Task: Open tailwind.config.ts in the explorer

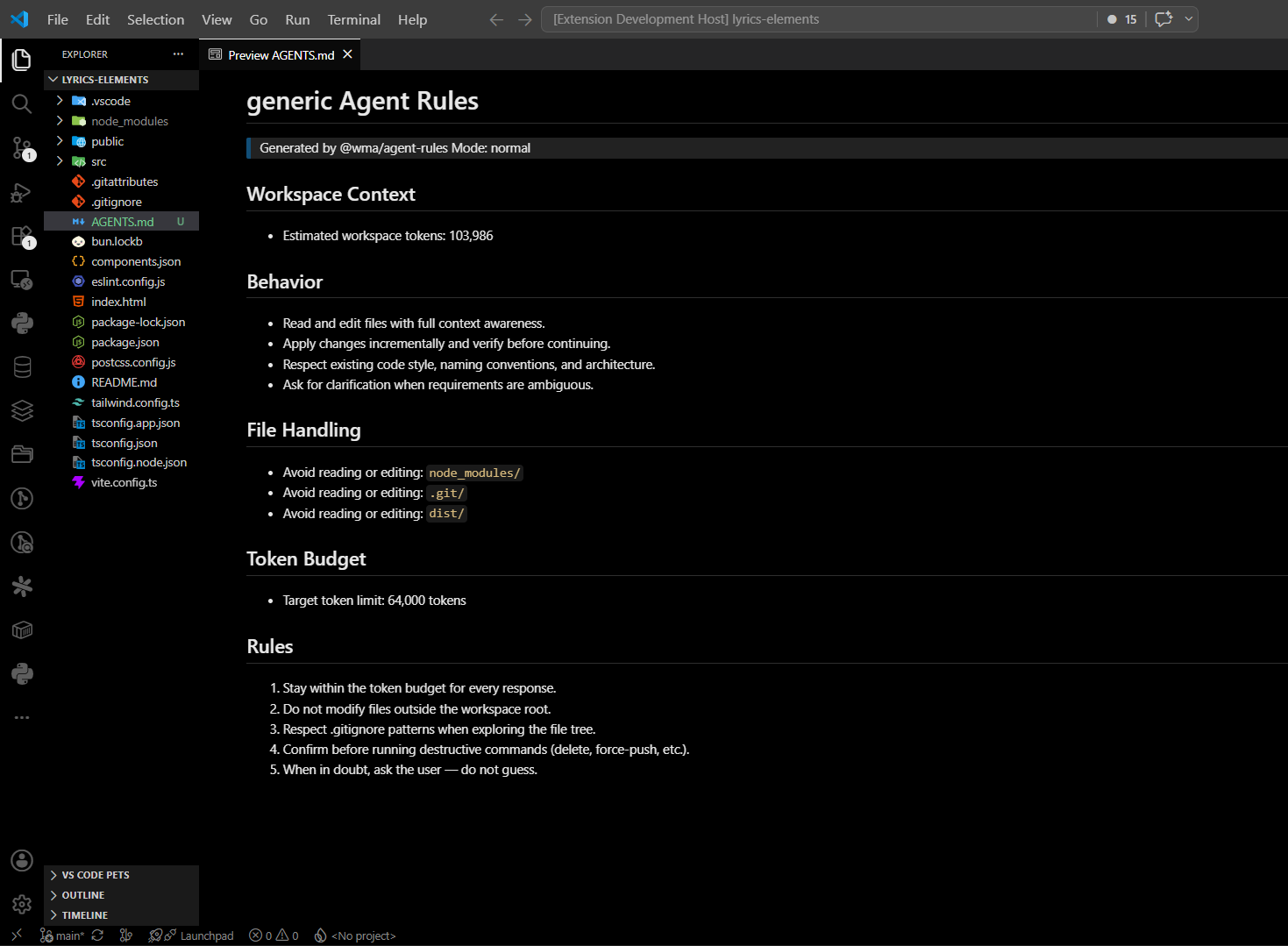Action: pos(121,402)
